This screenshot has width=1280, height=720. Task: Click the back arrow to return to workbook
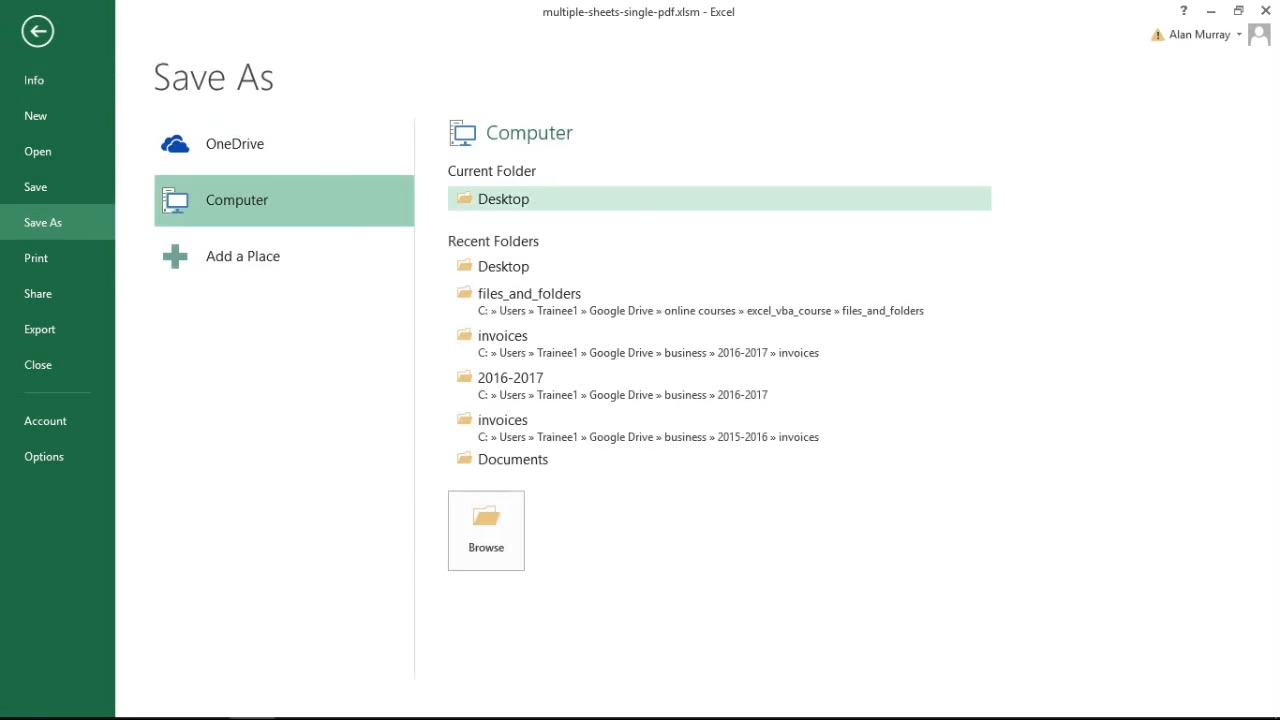pyautogui.click(x=38, y=31)
